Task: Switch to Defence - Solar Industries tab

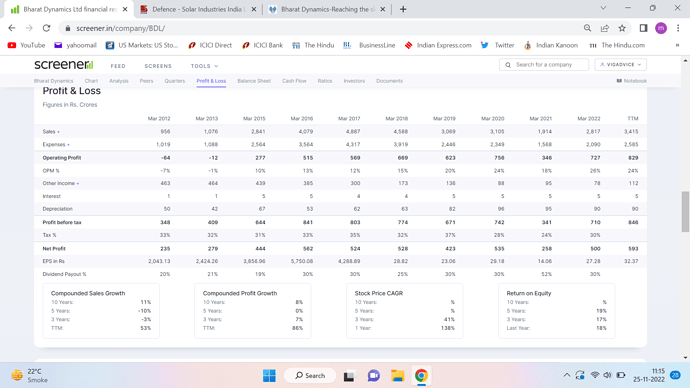Action: [198, 9]
